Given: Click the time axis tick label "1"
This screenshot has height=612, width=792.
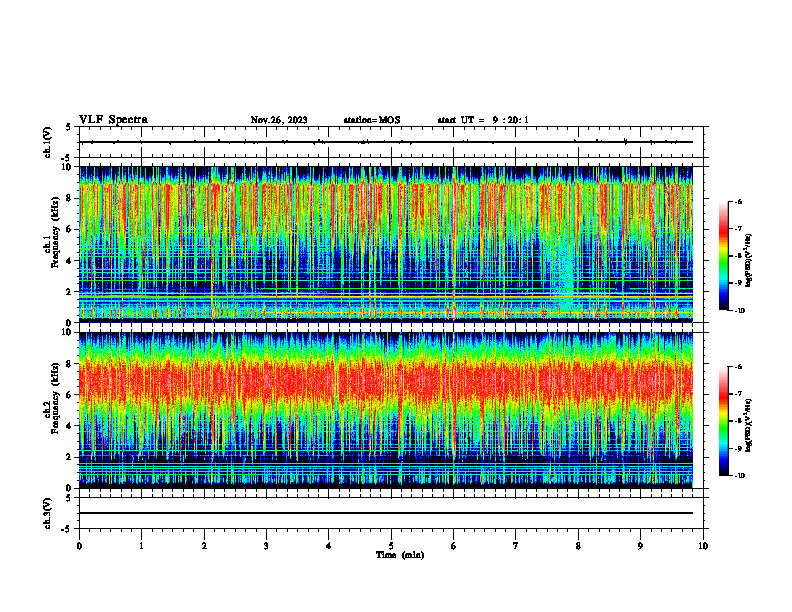Looking at the screenshot, I should pyautogui.click(x=141, y=546).
